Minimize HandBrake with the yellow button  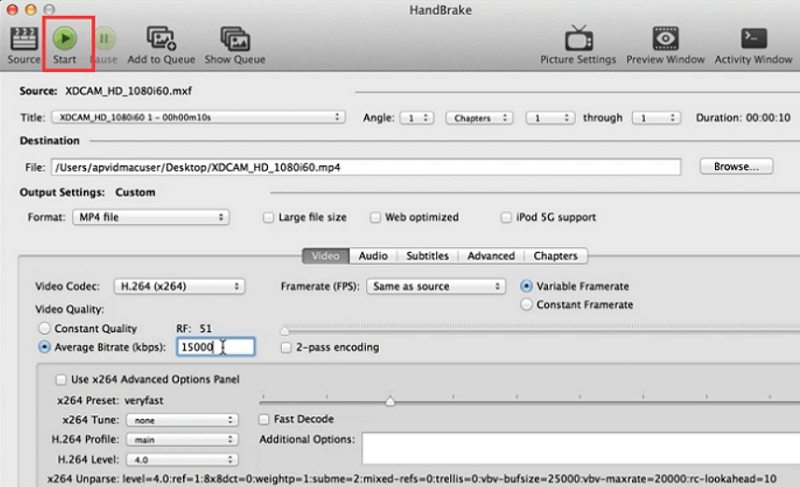coord(31,9)
